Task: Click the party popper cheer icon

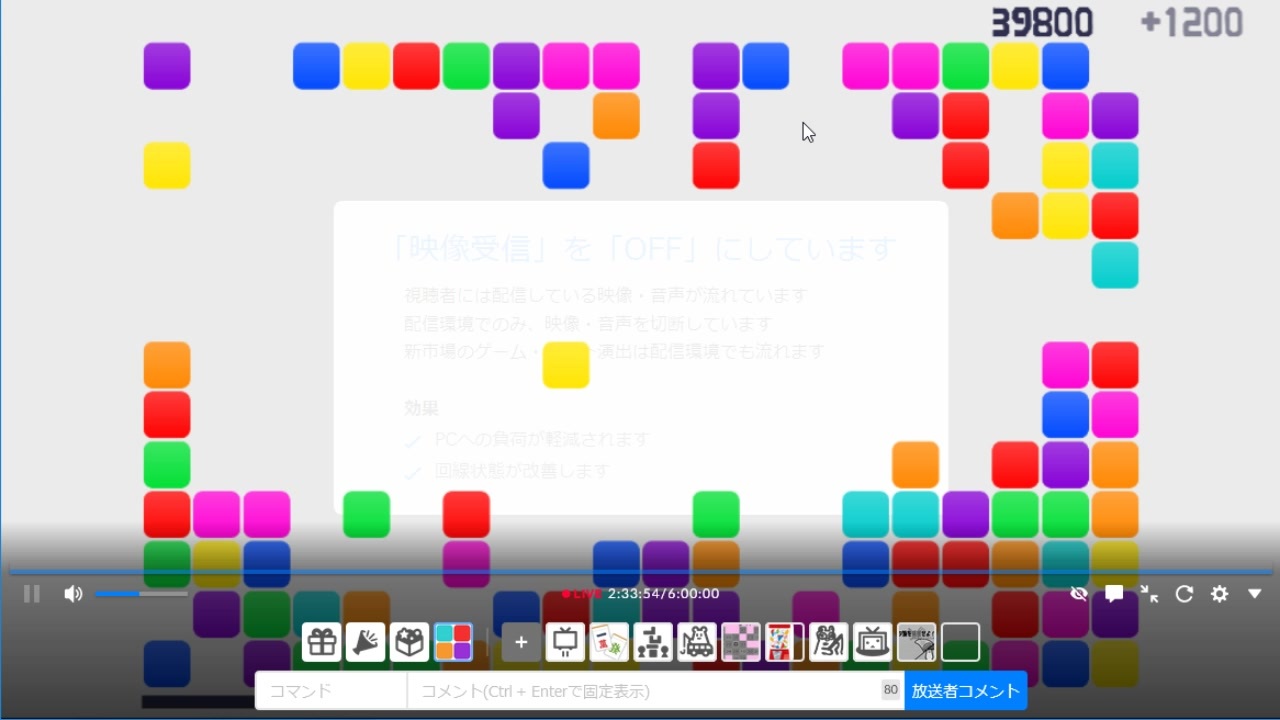Action: [x=366, y=642]
